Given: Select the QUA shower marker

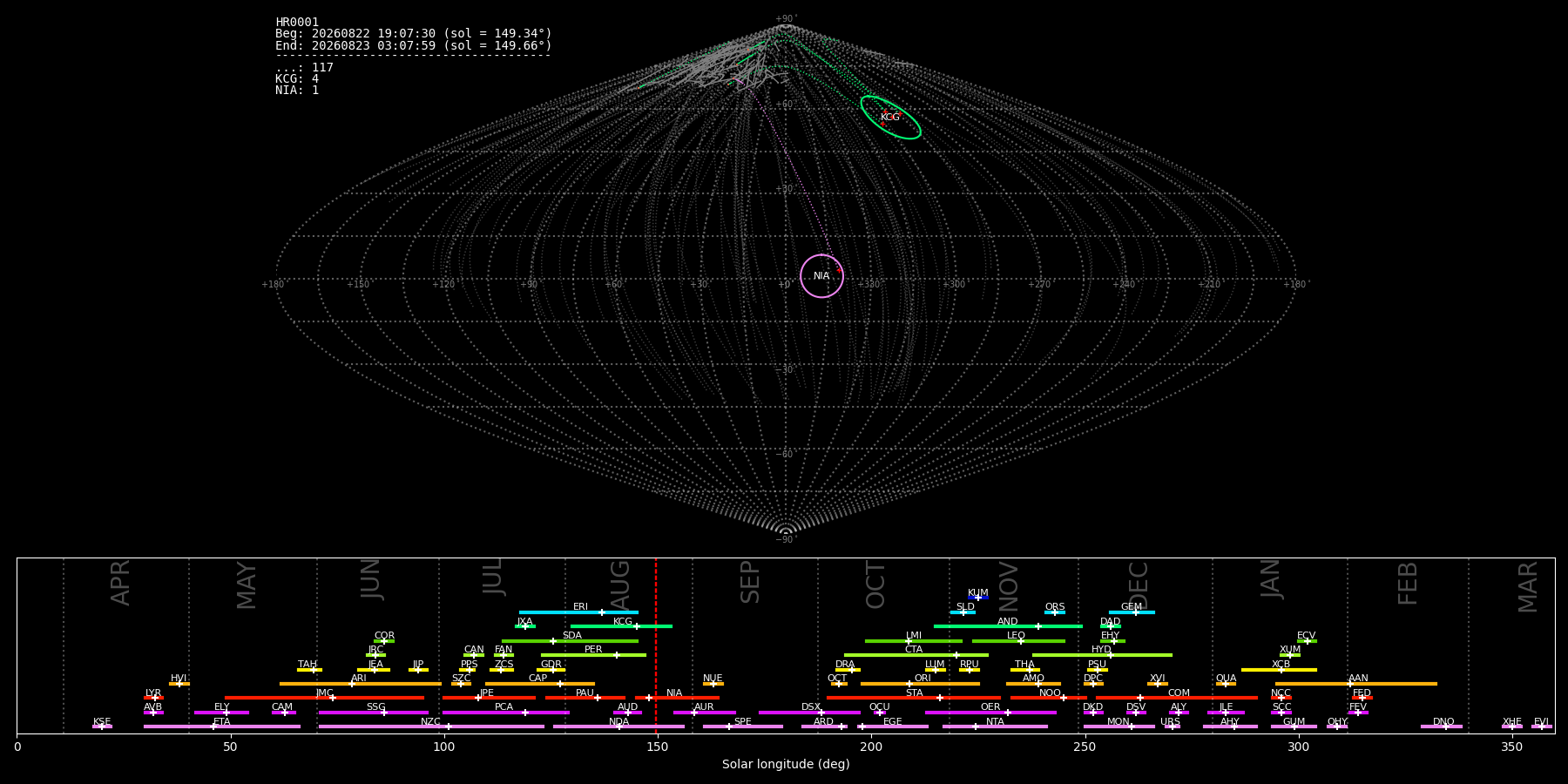Looking at the screenshot, I should (x=1225, y=684).
